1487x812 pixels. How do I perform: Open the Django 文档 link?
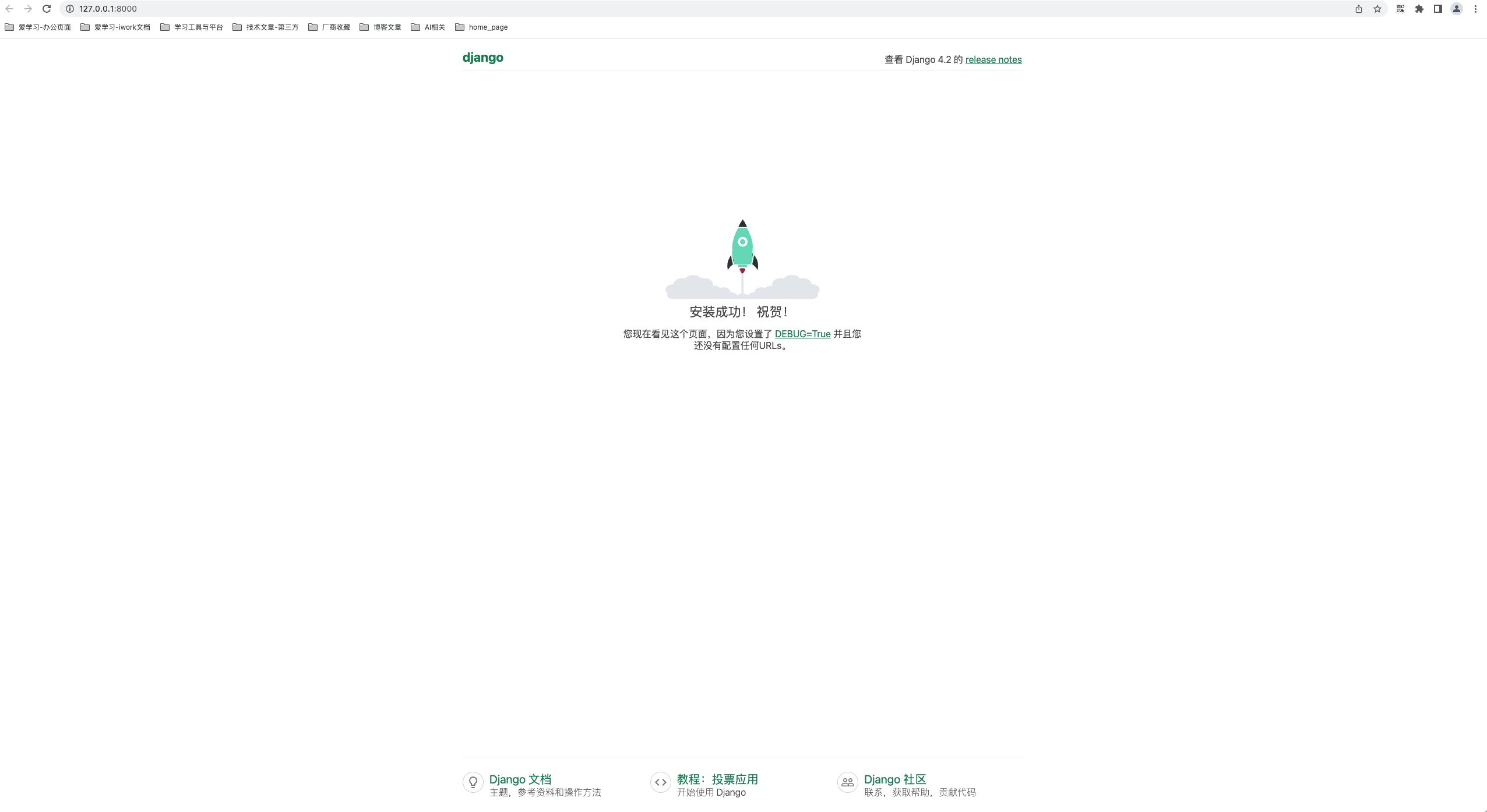point(520,779)
